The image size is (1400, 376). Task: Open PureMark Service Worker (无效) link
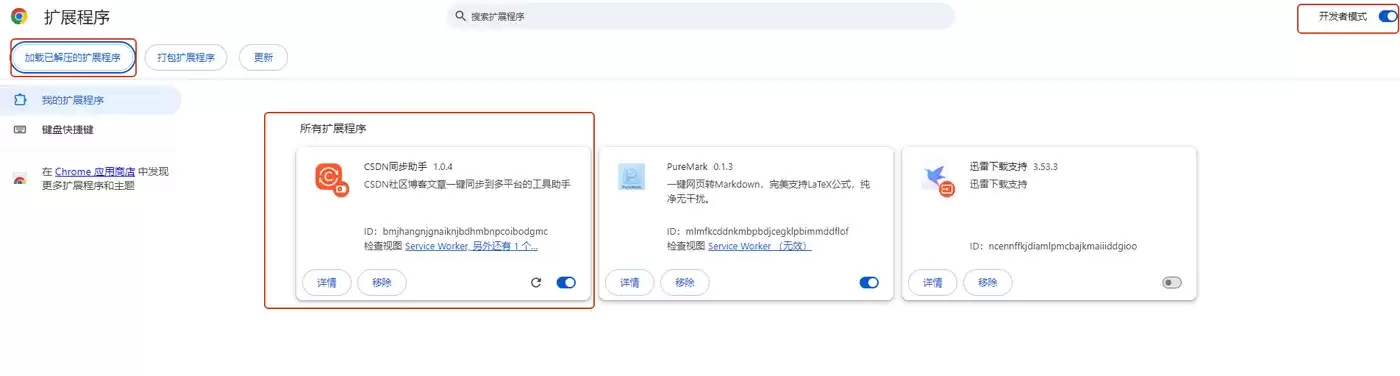pos(760,246)
